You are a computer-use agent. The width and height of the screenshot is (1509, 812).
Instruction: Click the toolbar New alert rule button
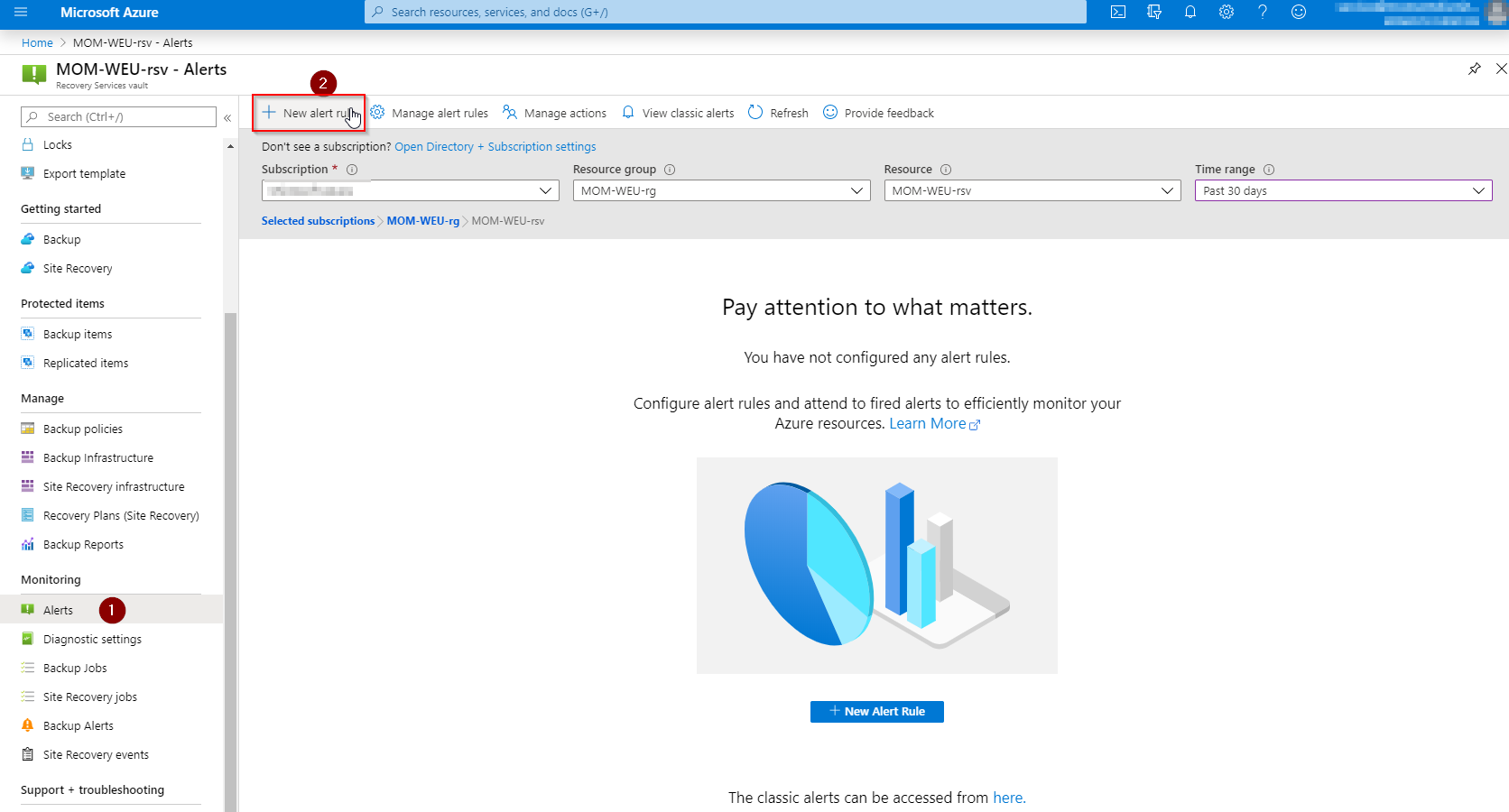tap(309, 113)
